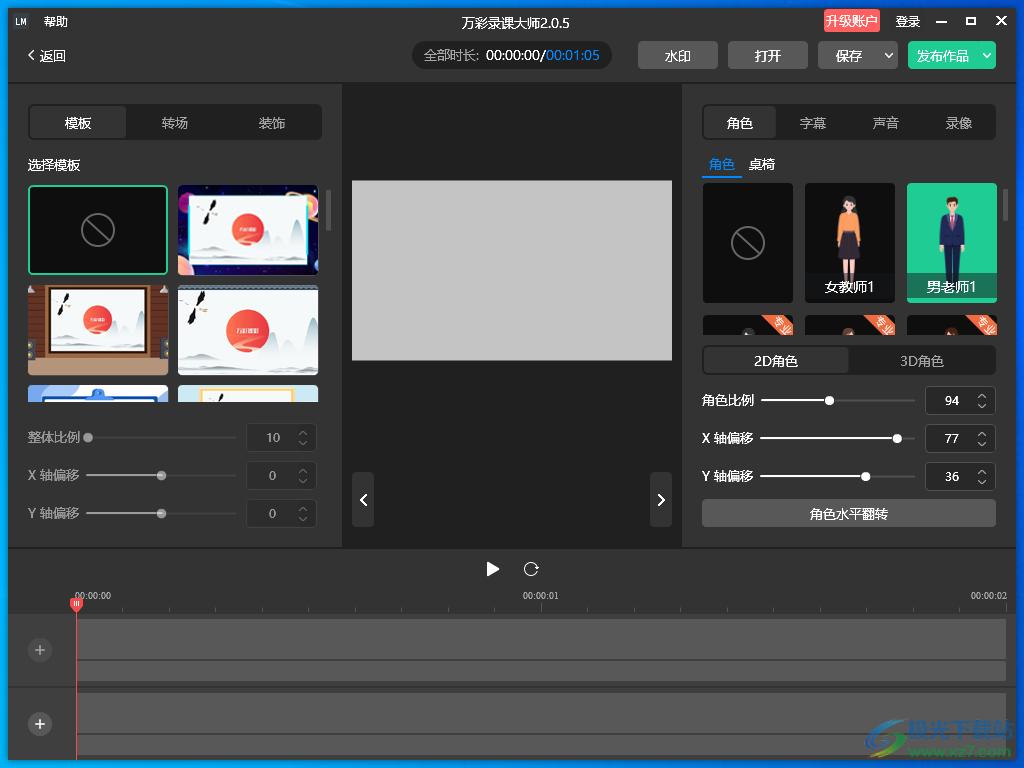Image resolution: width=1024 pixels, height=768 pixels.
Task: Expand the 发布作品 dropdown arrow
Action: click(986, 56)
